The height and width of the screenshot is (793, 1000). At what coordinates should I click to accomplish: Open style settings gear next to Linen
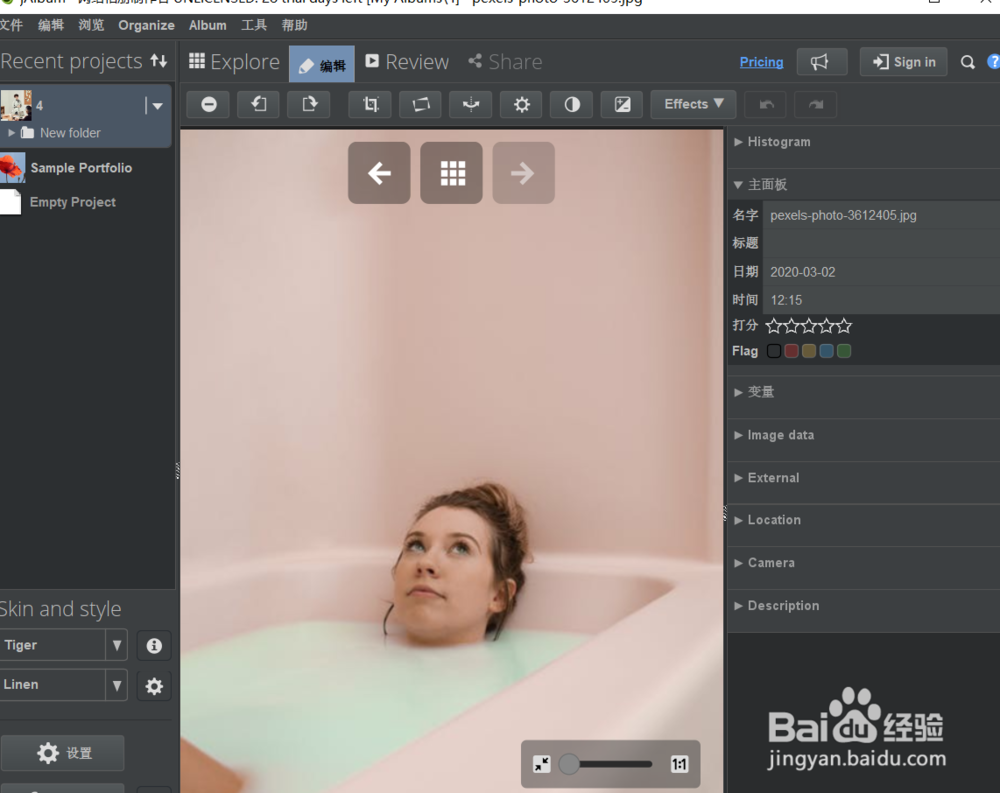(x=154, y=686)
